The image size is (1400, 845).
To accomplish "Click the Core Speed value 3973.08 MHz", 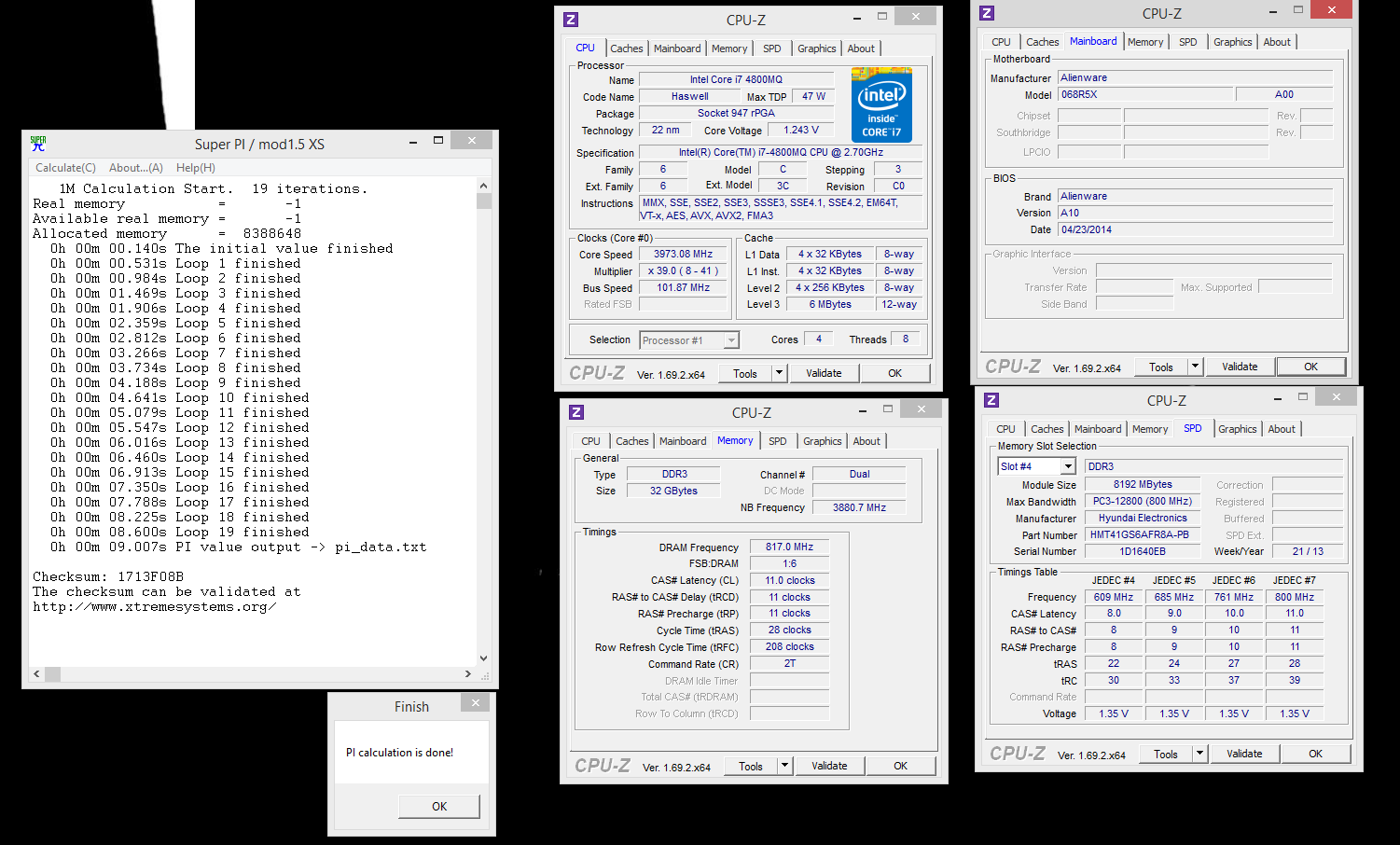I will pos(683,254).
